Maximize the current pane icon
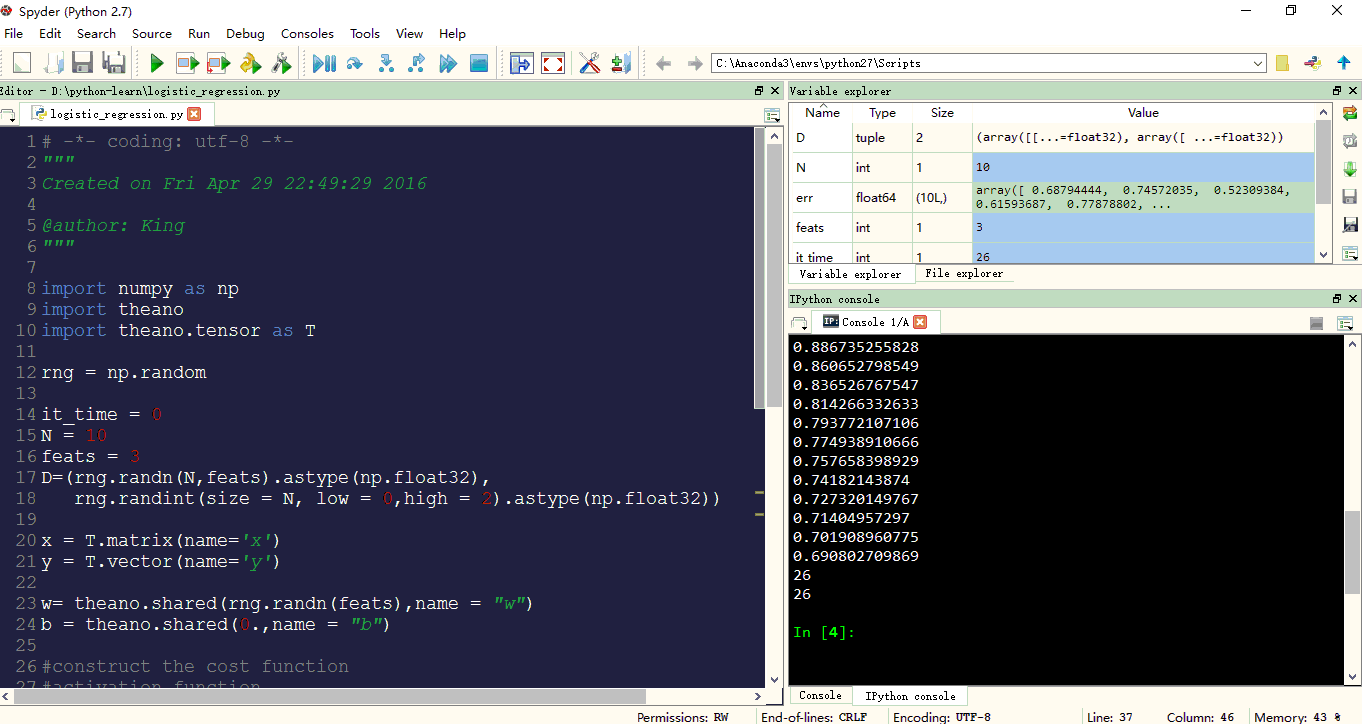This screenshot has width=1362, height=724. pos(522,64)
